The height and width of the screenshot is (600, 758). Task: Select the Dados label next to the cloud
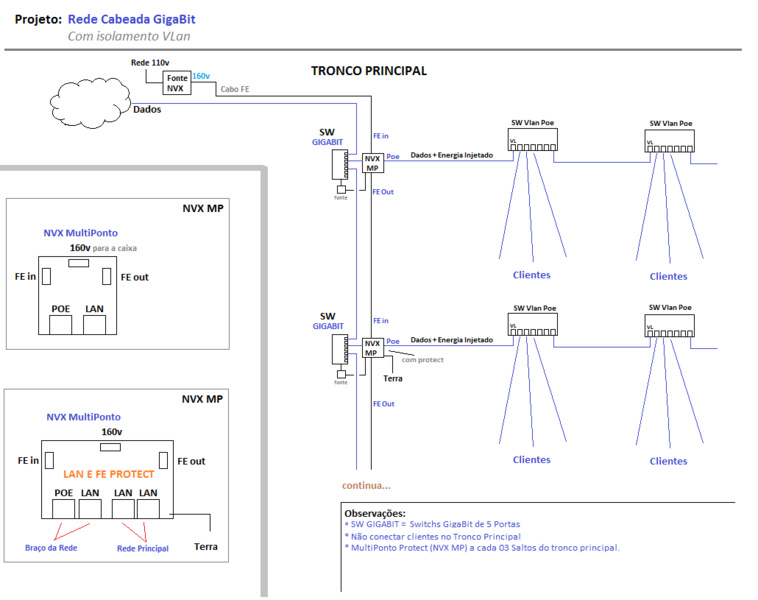click(x=147, y=109)
